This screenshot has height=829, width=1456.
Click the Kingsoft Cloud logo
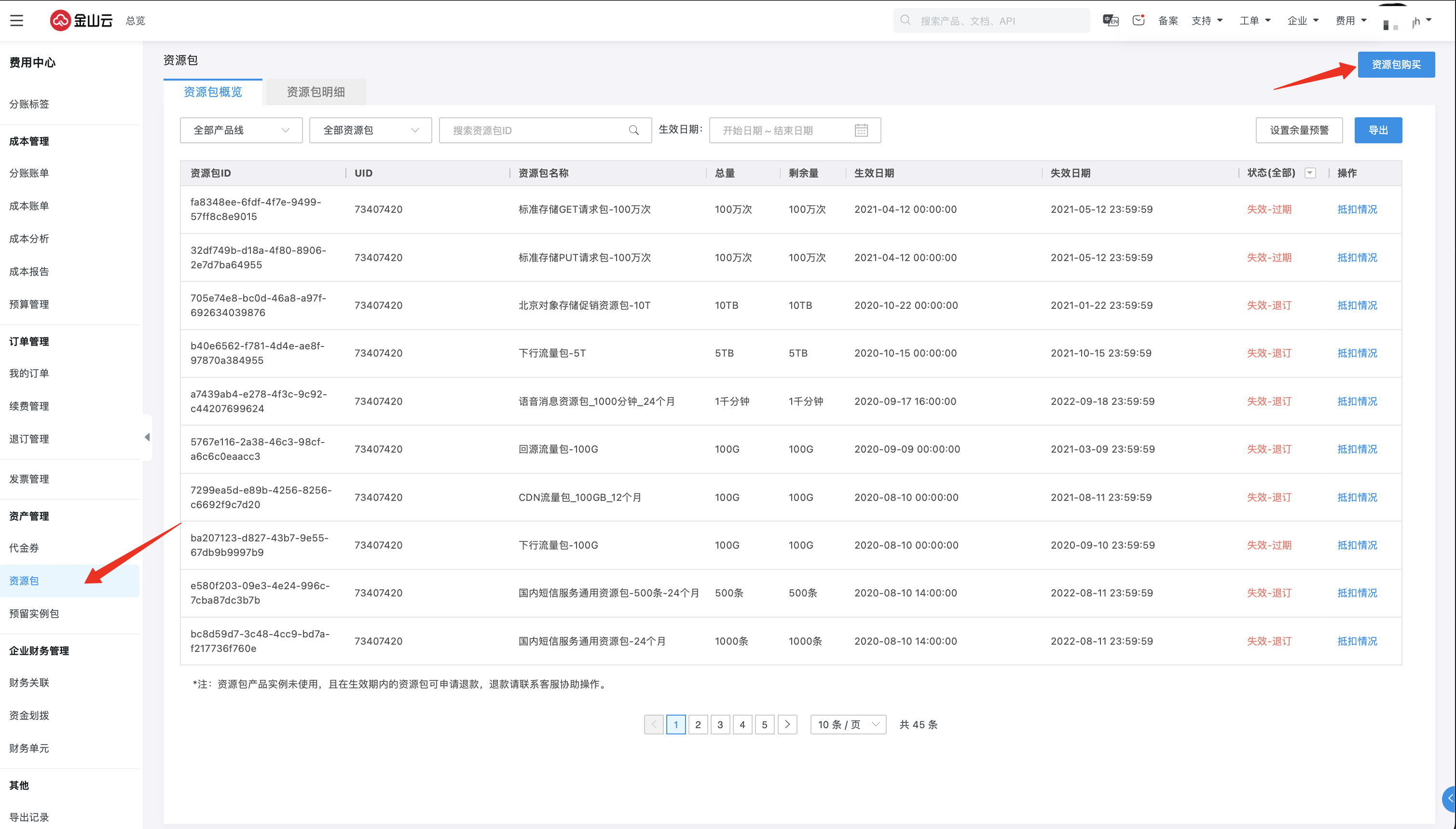(x=81, y=20)
